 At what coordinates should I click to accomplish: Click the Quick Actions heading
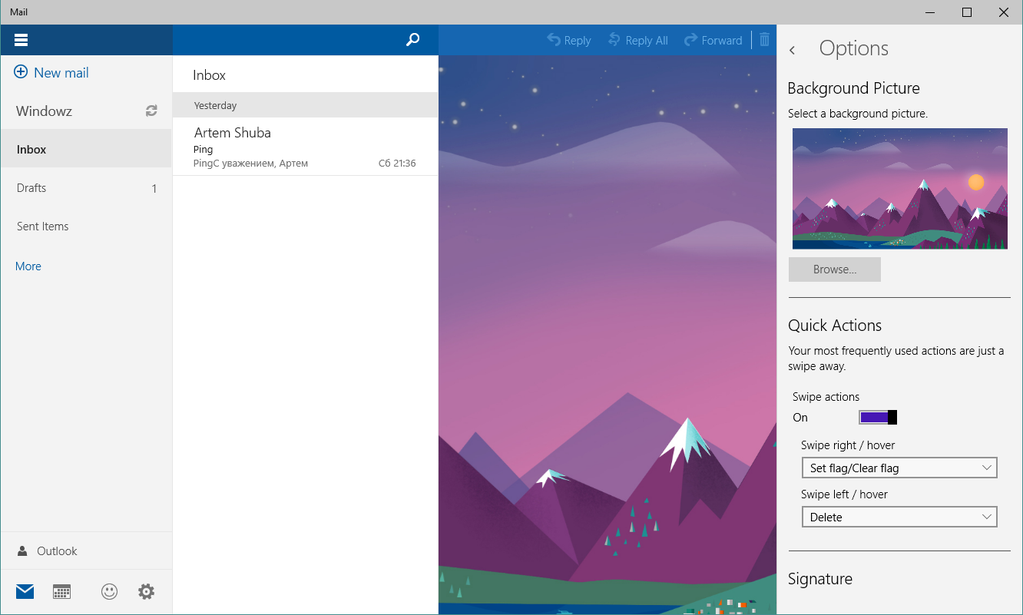834,325
